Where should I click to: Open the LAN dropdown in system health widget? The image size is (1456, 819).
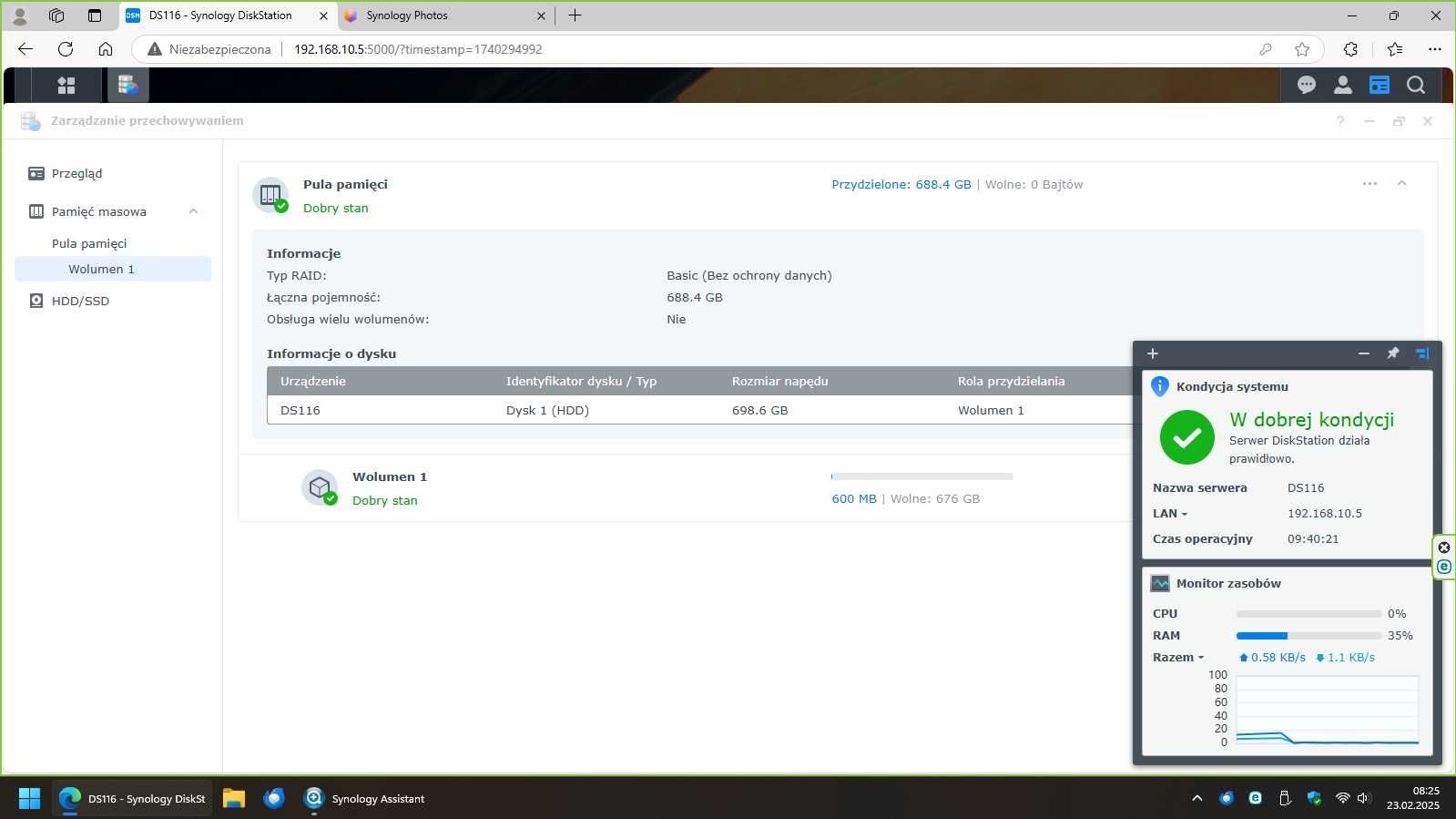point(1170,514)
